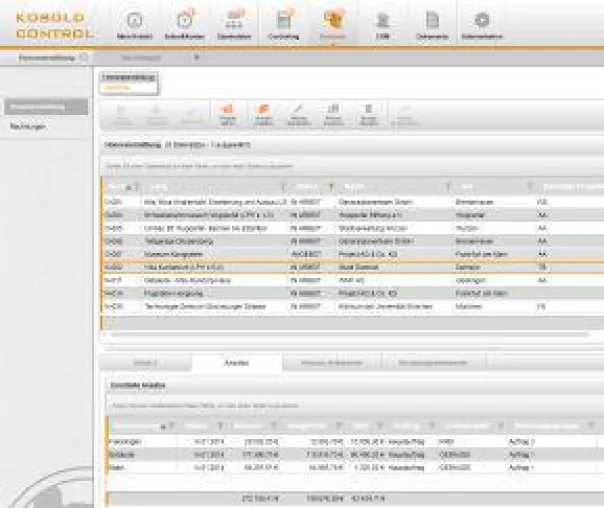
Task: Click the pencil edit toolbar icon
Action: pos(299,115)
